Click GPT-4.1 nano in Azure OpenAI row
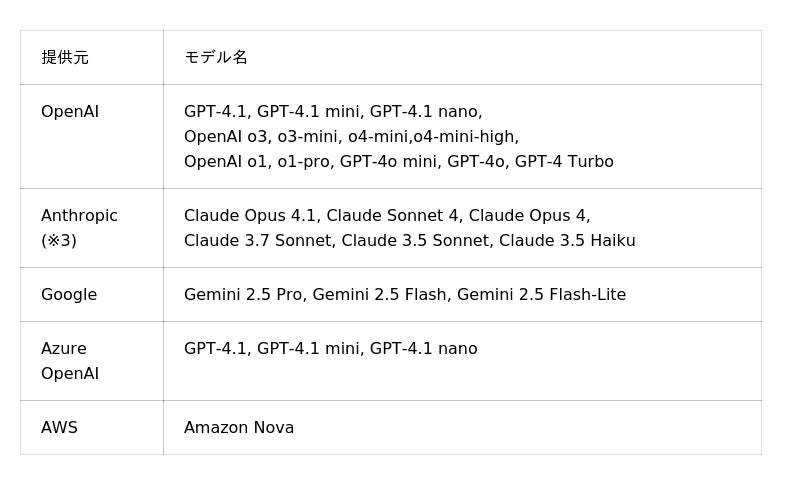Screen dimensions: 800x485 coord(423,349)
